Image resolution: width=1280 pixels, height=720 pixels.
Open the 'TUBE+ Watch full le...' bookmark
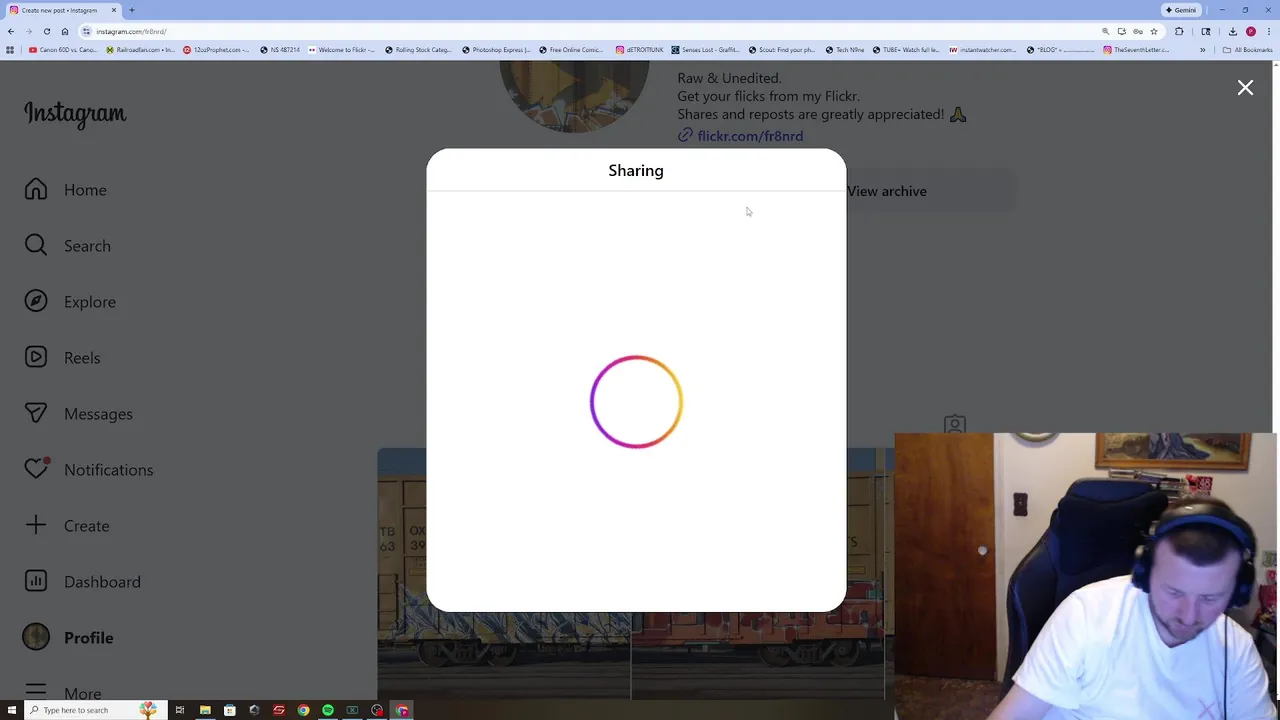pos(907,50)
